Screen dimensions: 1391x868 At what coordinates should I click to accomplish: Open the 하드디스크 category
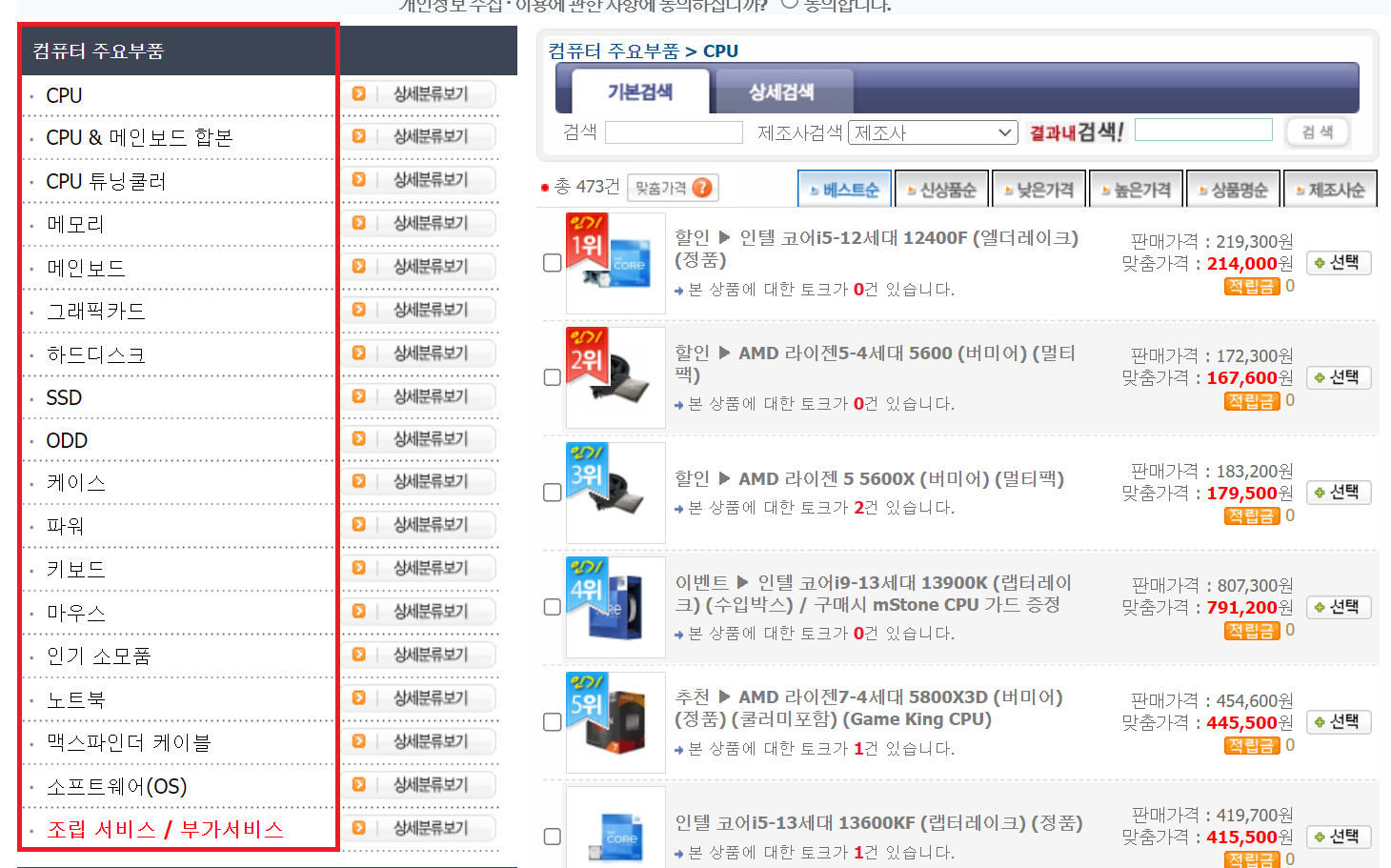95,354
